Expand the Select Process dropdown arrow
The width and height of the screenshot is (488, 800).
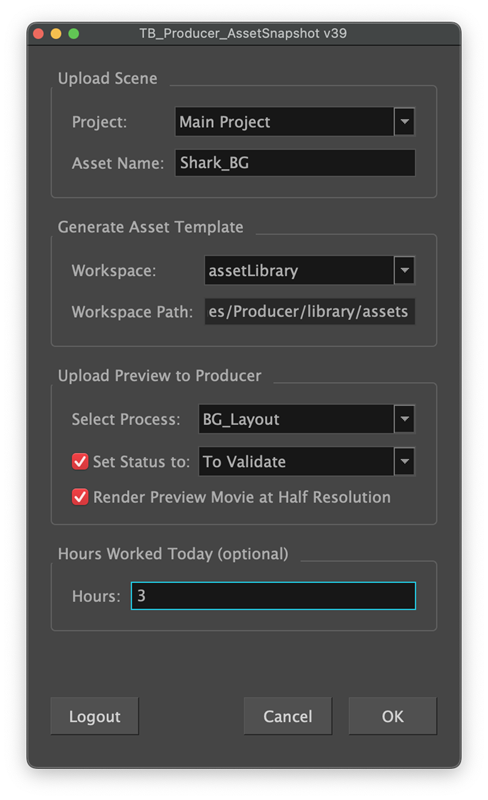click(404, 419)
